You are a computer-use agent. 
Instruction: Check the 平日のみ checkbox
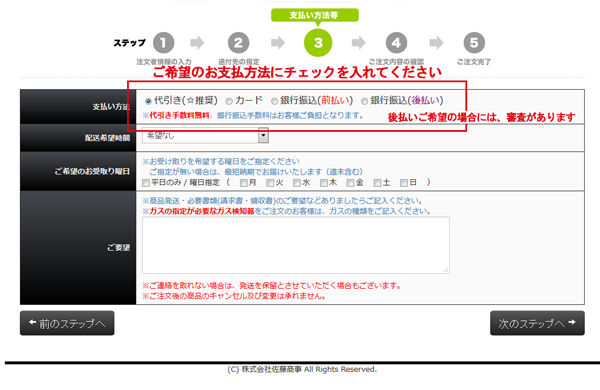coord(146,183)
